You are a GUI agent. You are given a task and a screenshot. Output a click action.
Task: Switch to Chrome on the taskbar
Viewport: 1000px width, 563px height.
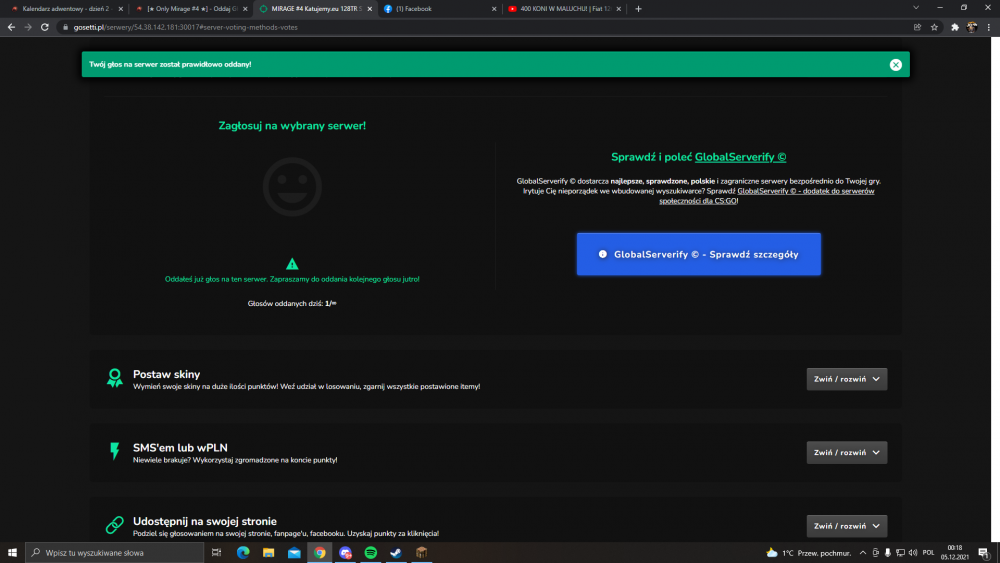pyautogui.click(x=320, y=553)
